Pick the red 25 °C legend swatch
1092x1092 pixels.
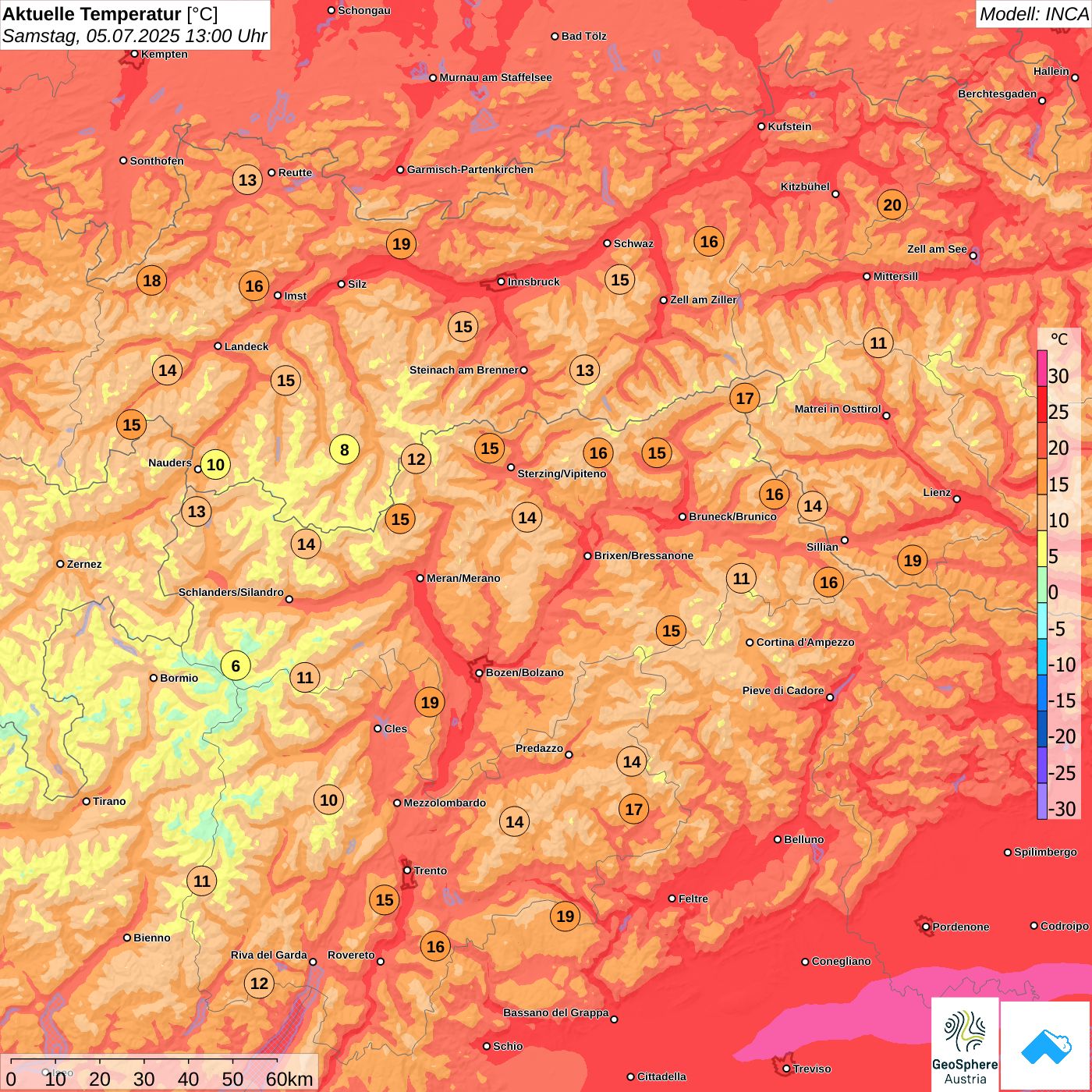point(1042,405)
